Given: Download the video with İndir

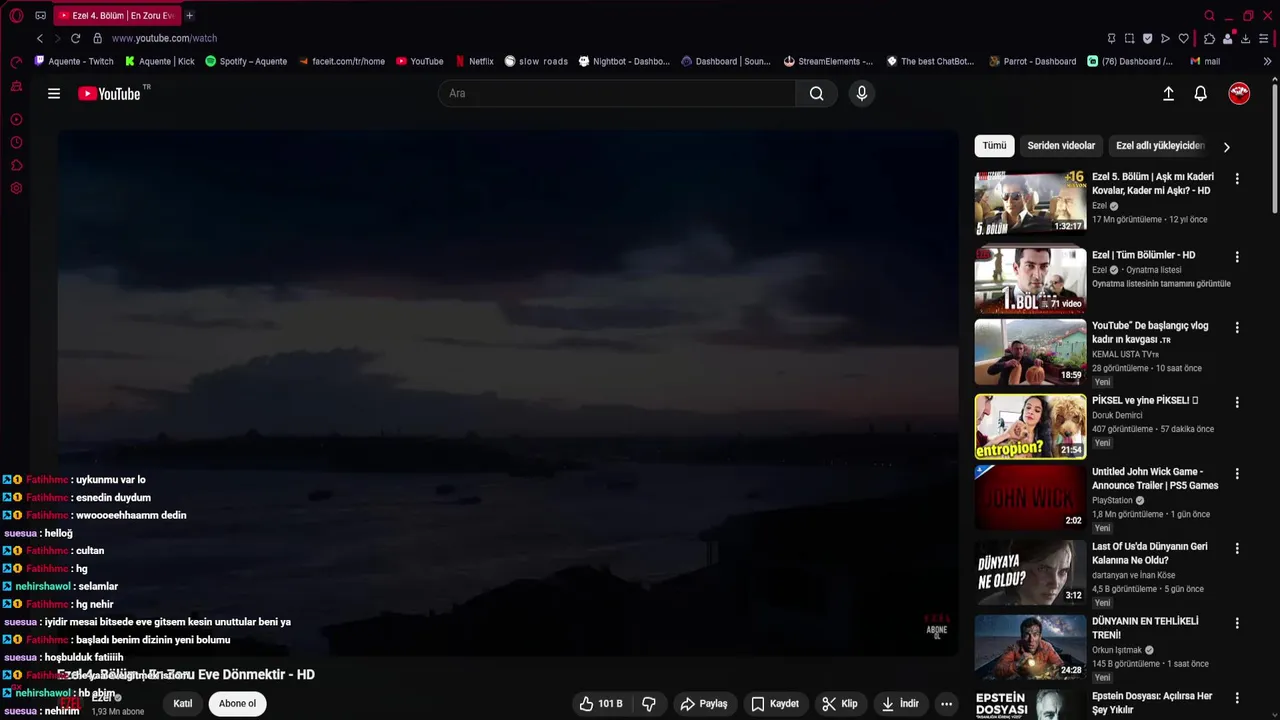Looking at the screenshot, I should pyautogui.click(x=899, y=704).
